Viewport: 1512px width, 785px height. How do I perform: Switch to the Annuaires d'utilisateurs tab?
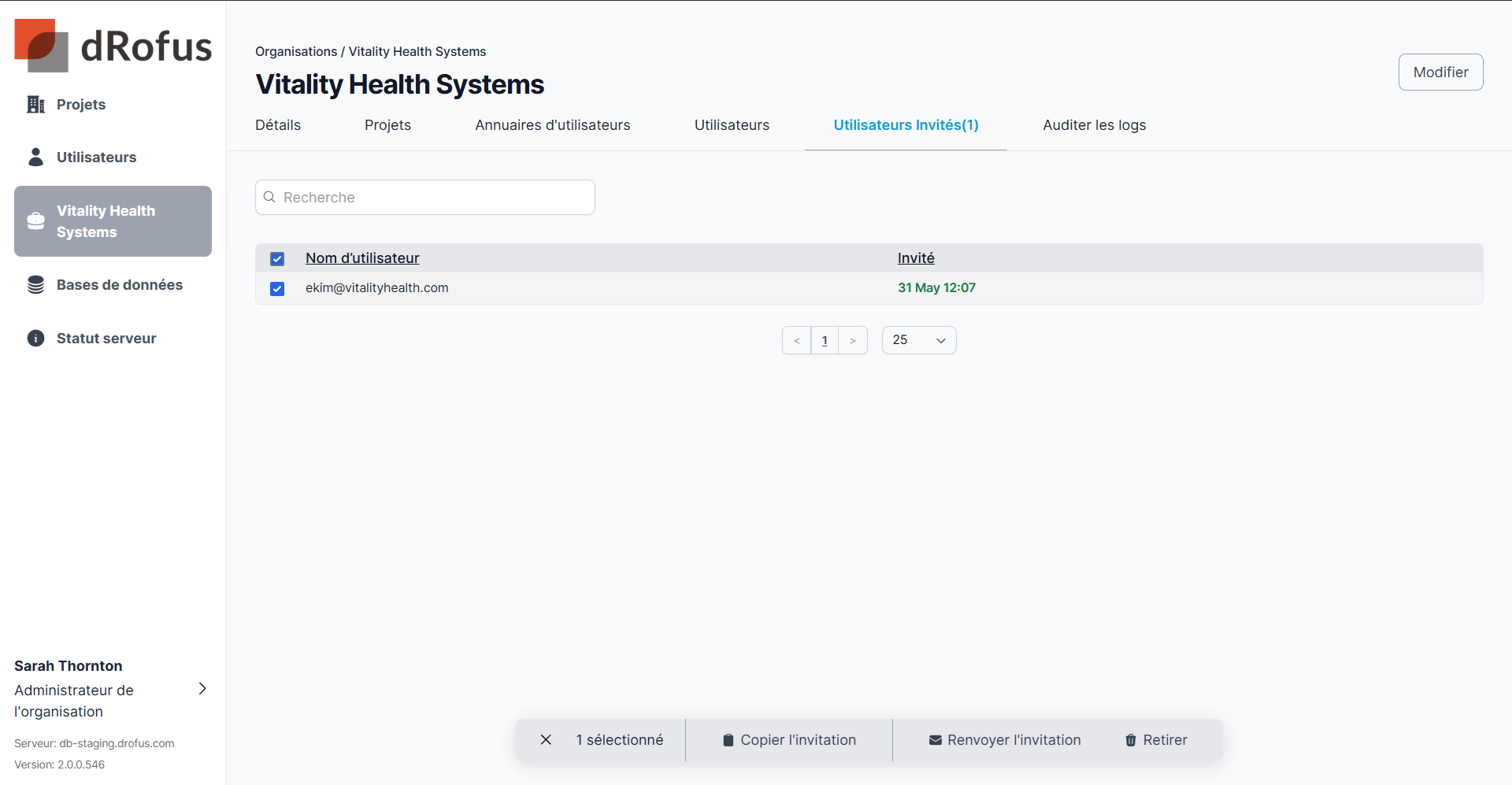[552, 125]
